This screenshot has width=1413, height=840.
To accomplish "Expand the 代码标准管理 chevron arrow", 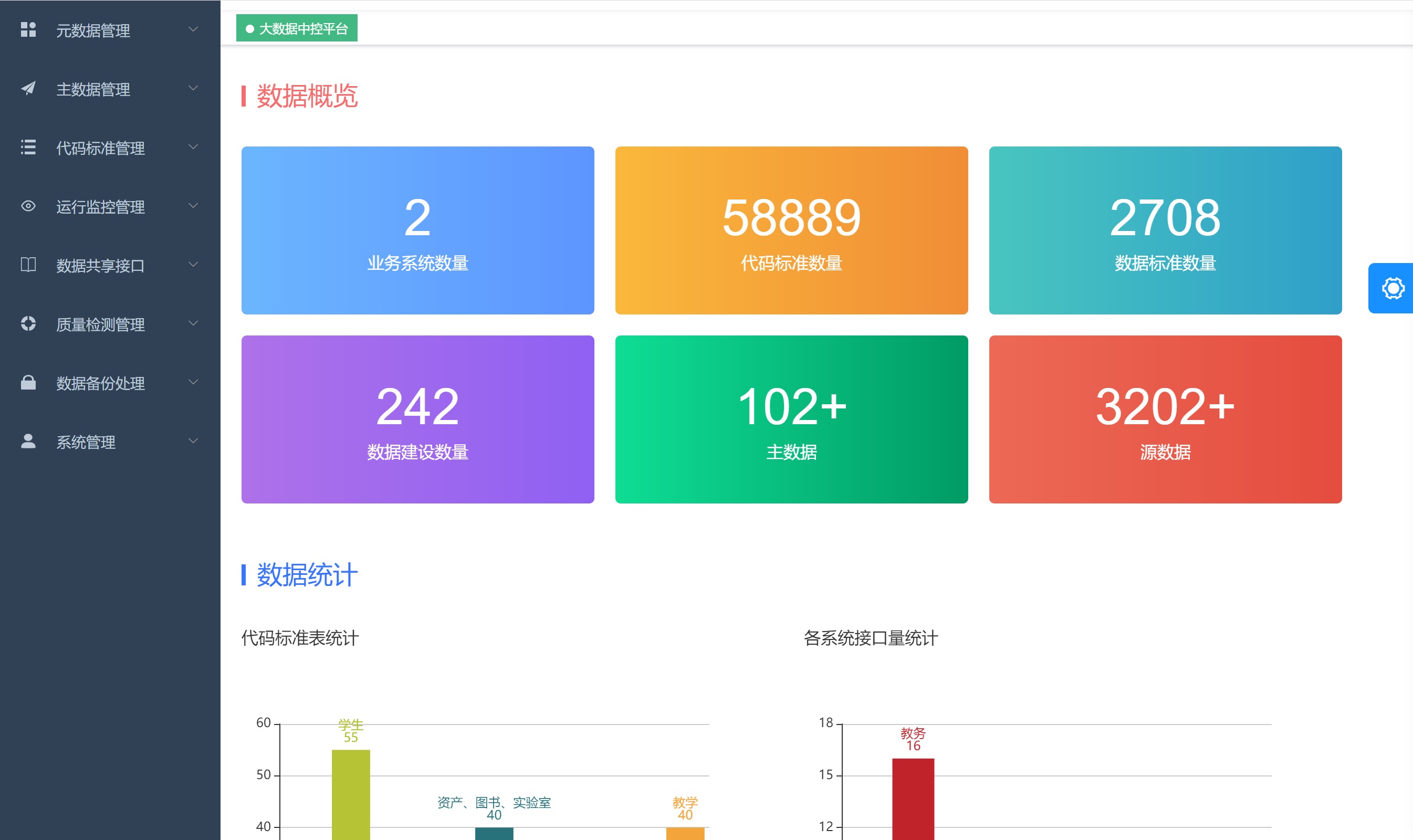I will pyautogui.click(x=193, y=146).
